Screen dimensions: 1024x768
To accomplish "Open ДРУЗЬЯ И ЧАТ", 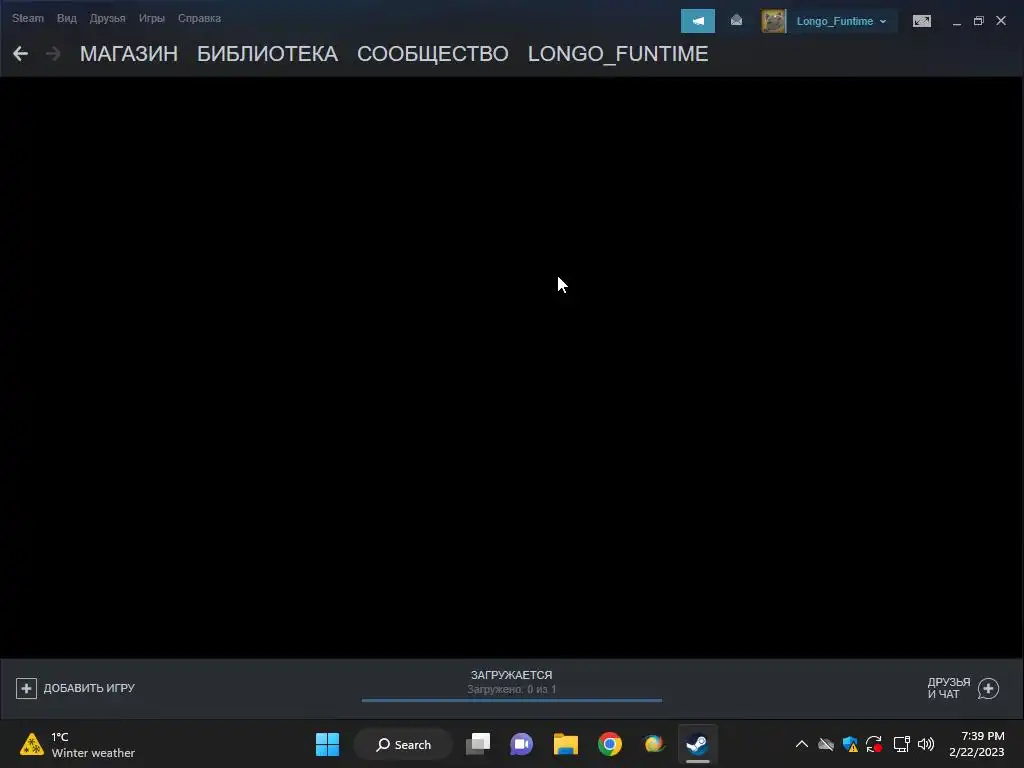I will [948, 688].
